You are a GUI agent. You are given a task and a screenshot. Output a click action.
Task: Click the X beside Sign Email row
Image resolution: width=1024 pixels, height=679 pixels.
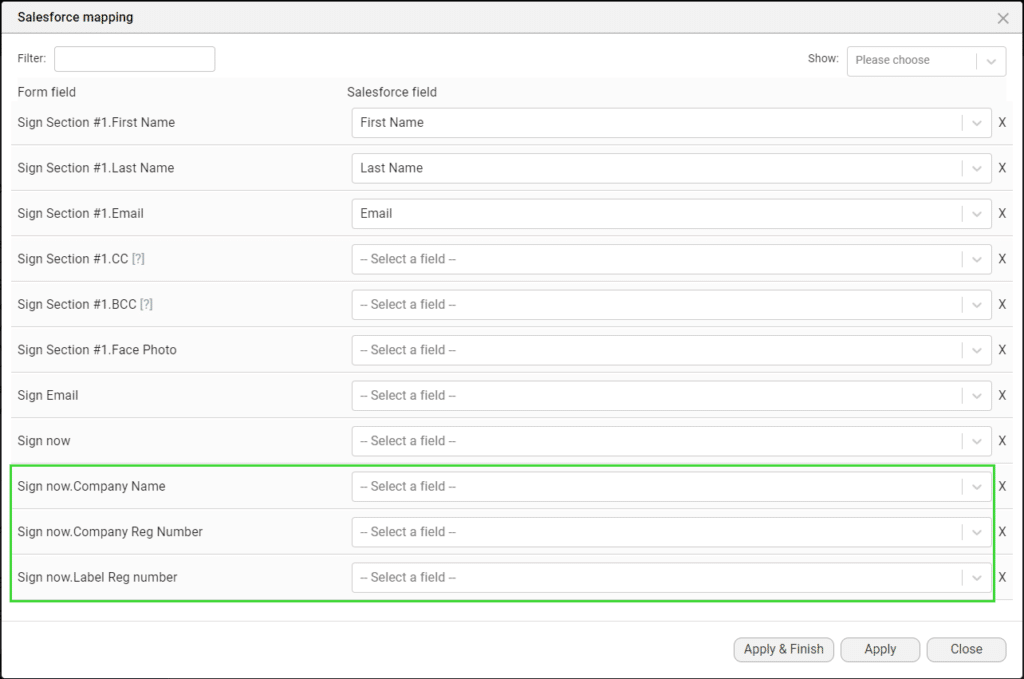click(x=1002, y=396)
